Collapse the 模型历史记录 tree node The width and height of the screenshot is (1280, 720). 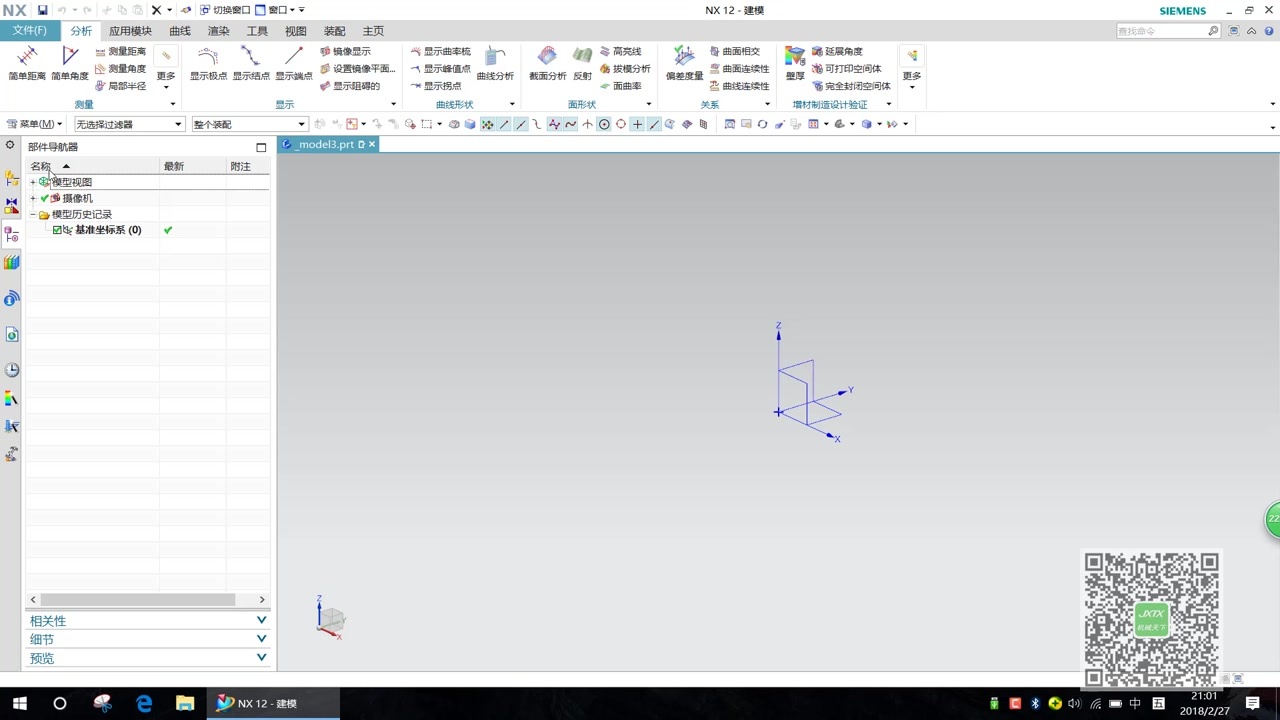33,214
